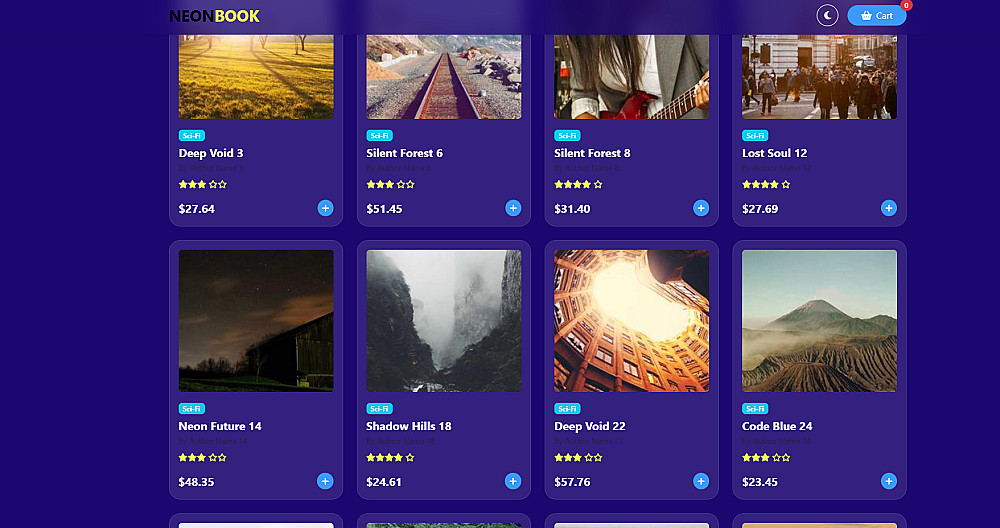This screenshot has height=528, width=1000.
Task: Open the Code Blue 24 cover image
Action: (820, 321)
